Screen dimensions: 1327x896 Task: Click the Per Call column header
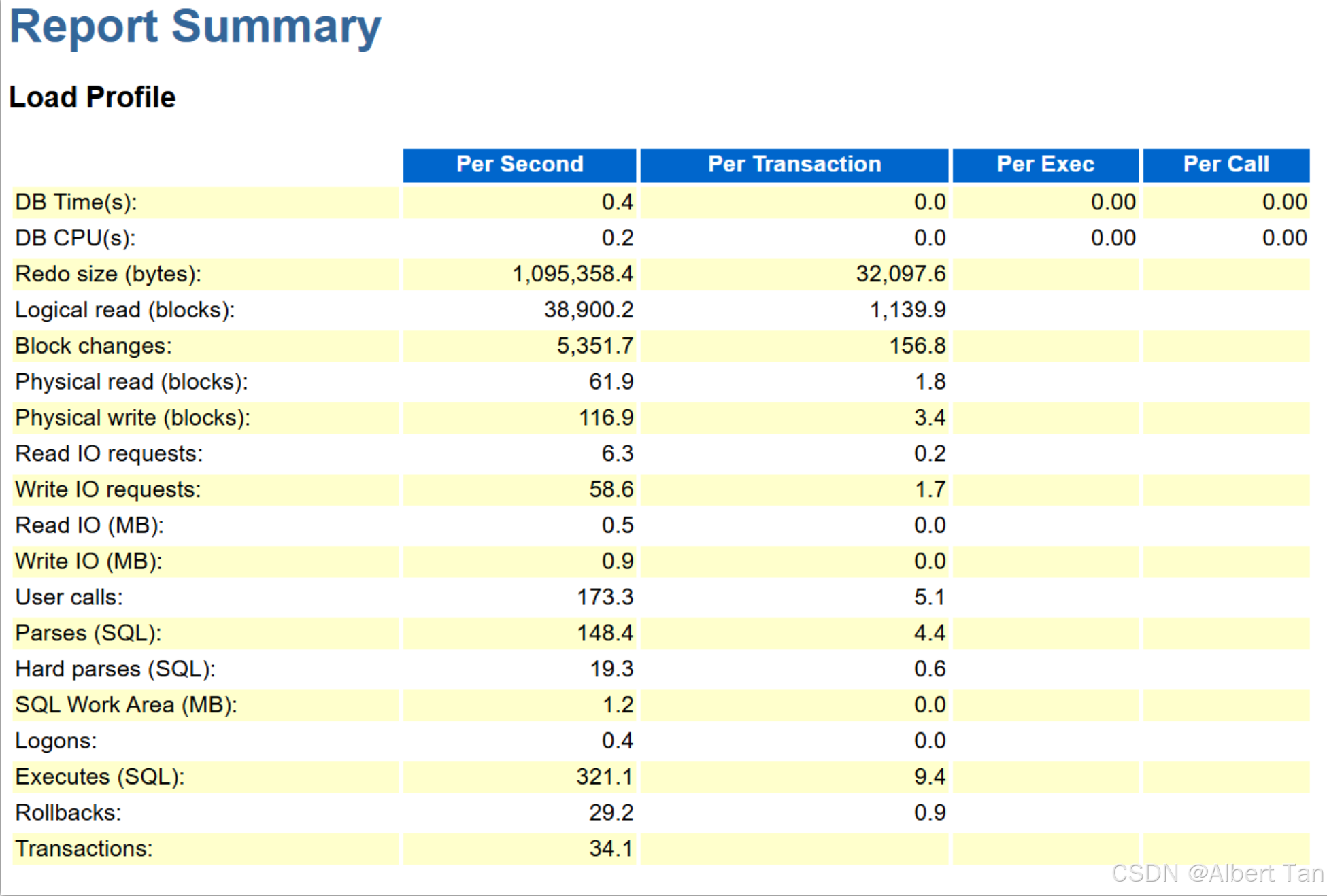1226,165
